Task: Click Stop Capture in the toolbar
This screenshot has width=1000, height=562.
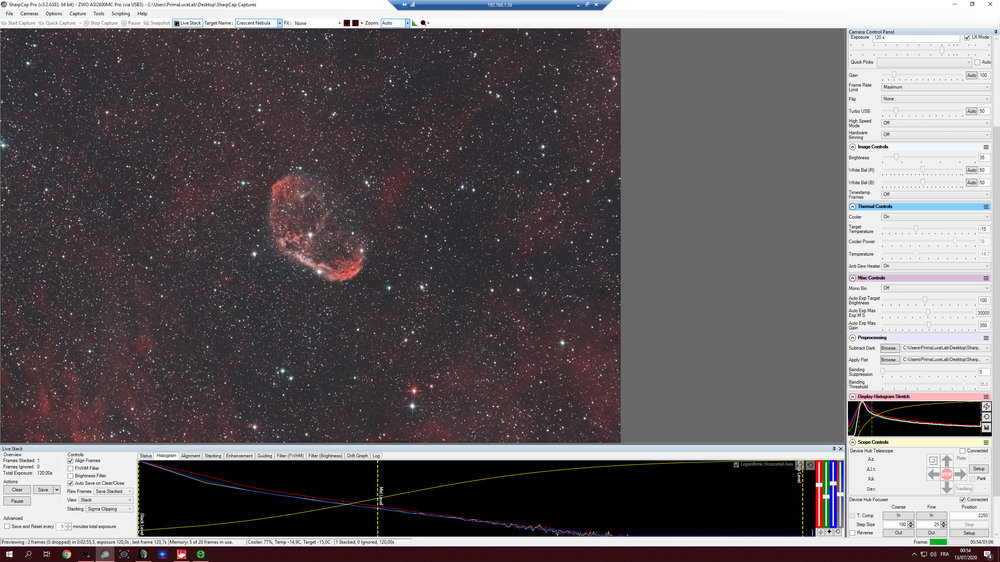Action: 101,23
